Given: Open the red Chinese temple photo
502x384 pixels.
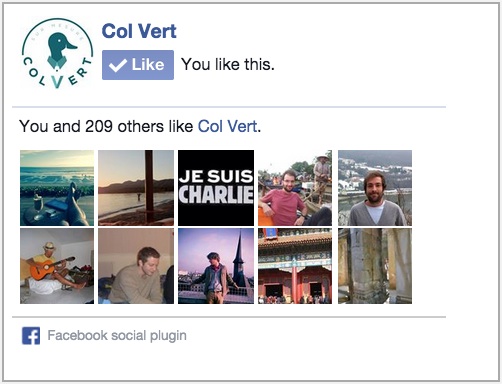Looking at the screenshot, I should [x=295, y=266].
